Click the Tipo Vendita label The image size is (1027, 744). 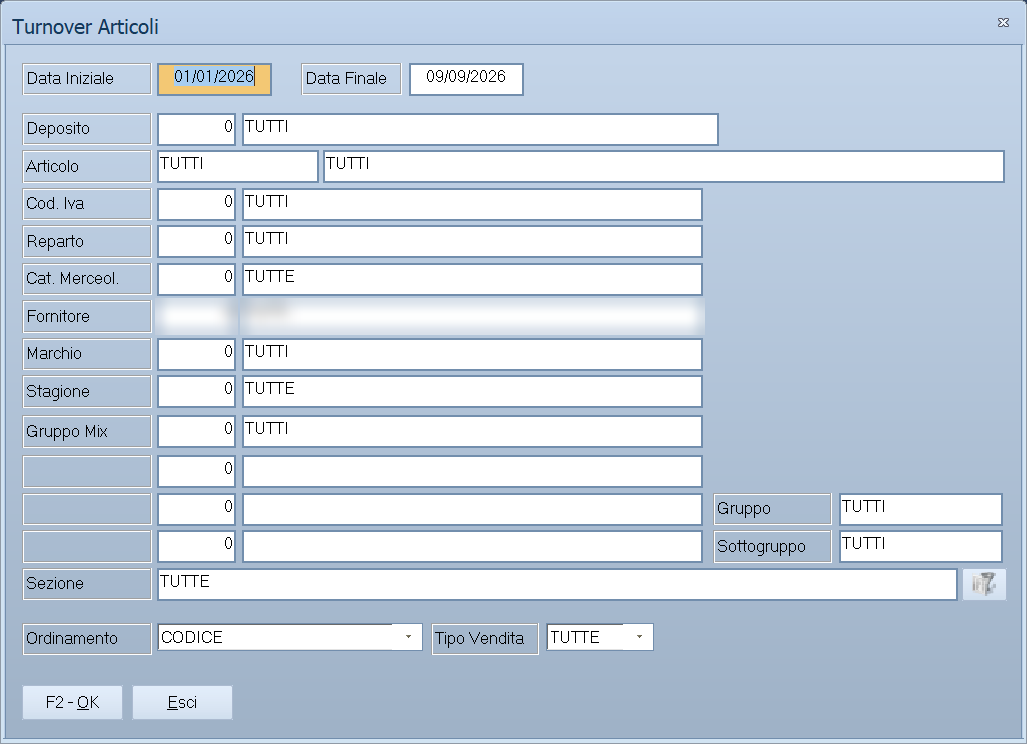tap(485, 639)
